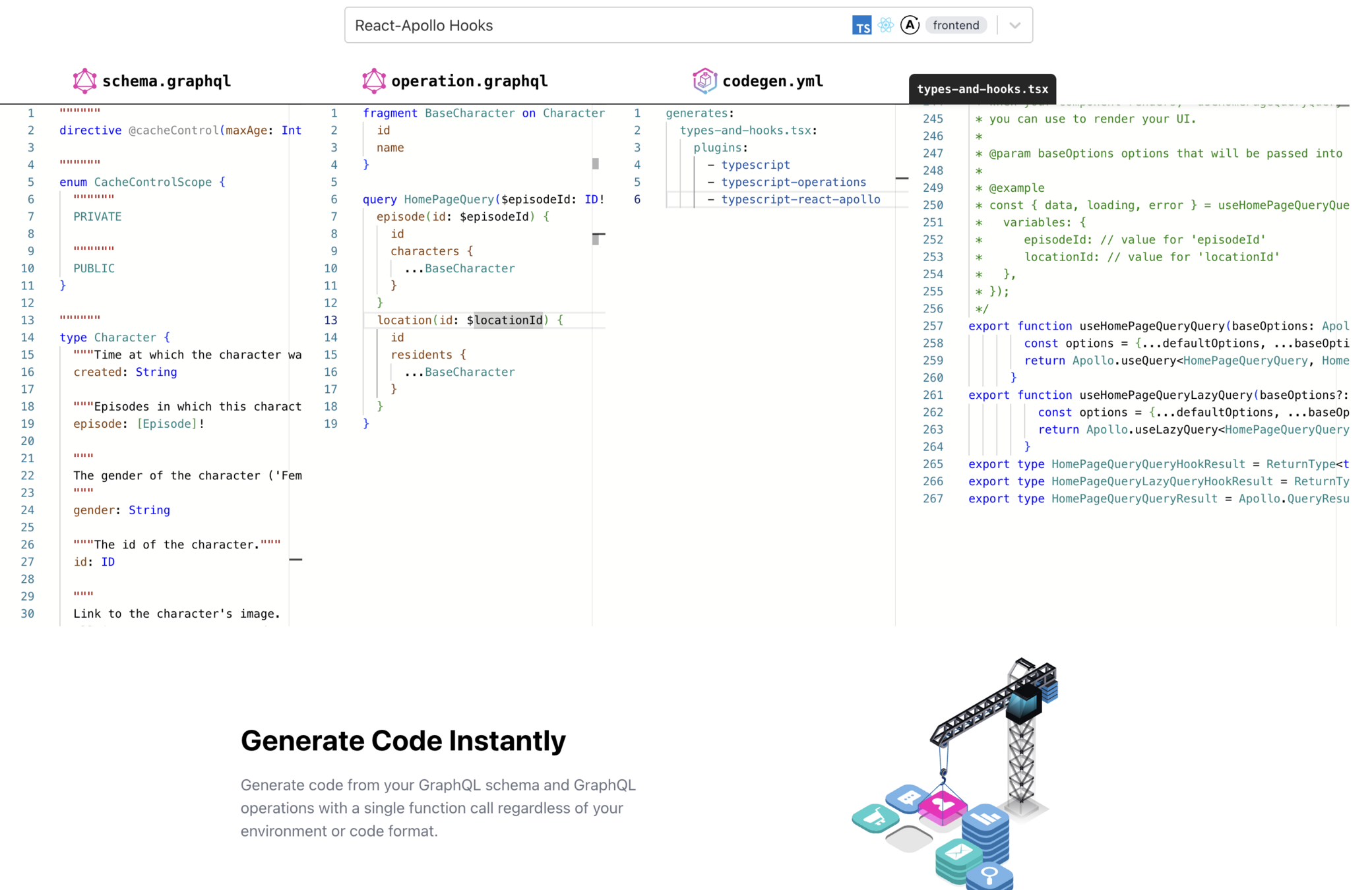The width and height of the screenshot is (1372, 890).
Task: Place cursor on typescript-react-apollo plugin line
Action: 800,199
